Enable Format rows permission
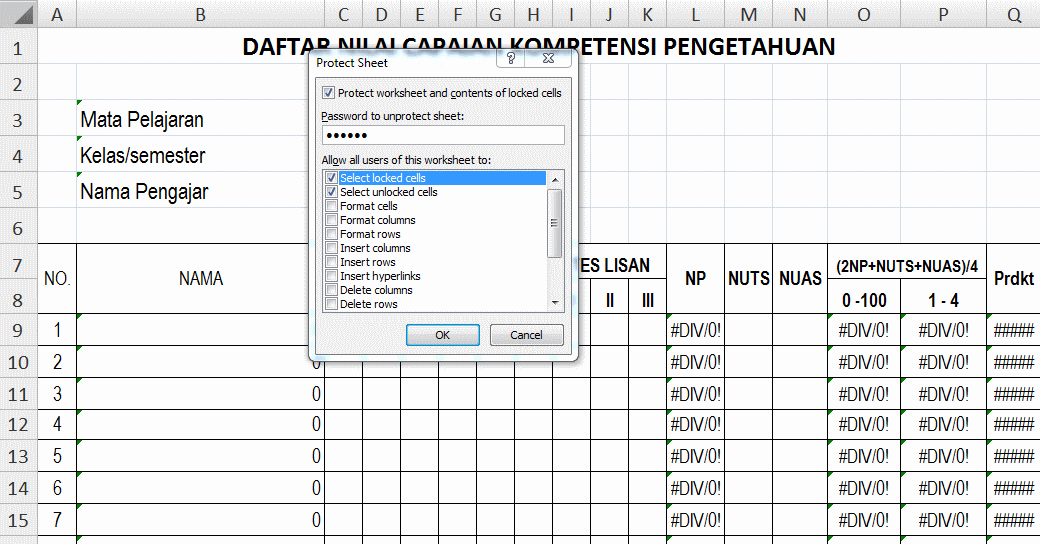This screenshot has height=544, width=1040. click(332, 234)
